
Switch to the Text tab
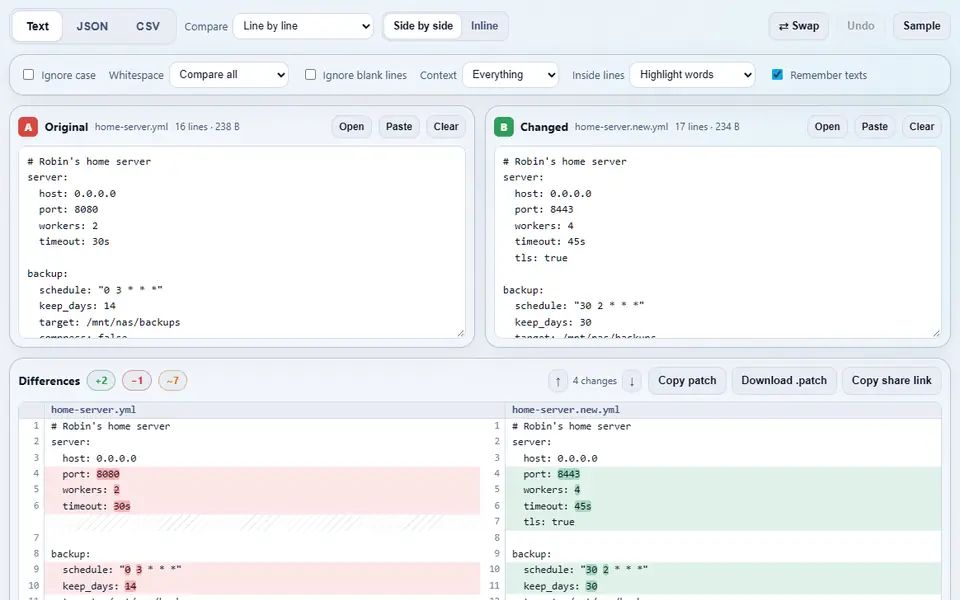(x=37, y=26)
